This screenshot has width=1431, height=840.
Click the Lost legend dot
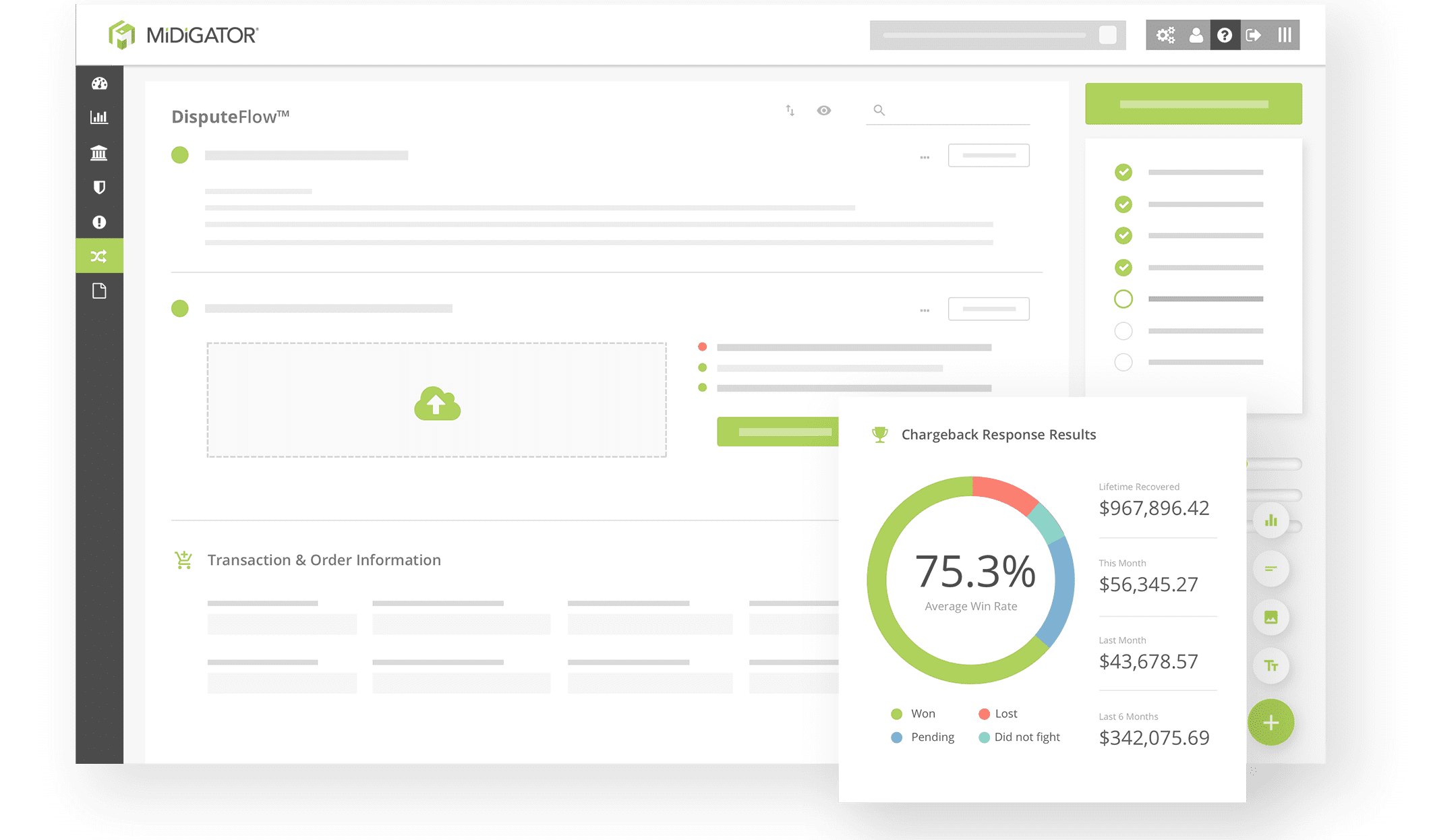point(984,714)
